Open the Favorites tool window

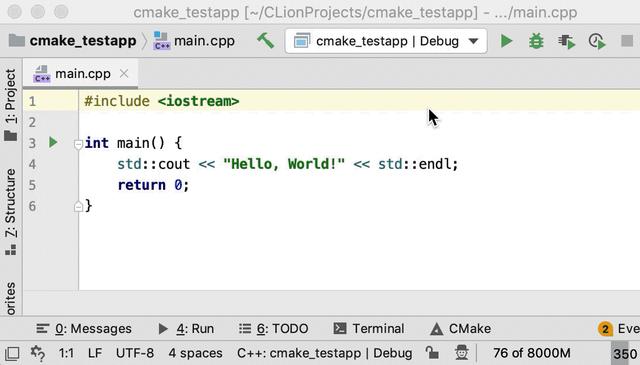[x=11, y=298]
